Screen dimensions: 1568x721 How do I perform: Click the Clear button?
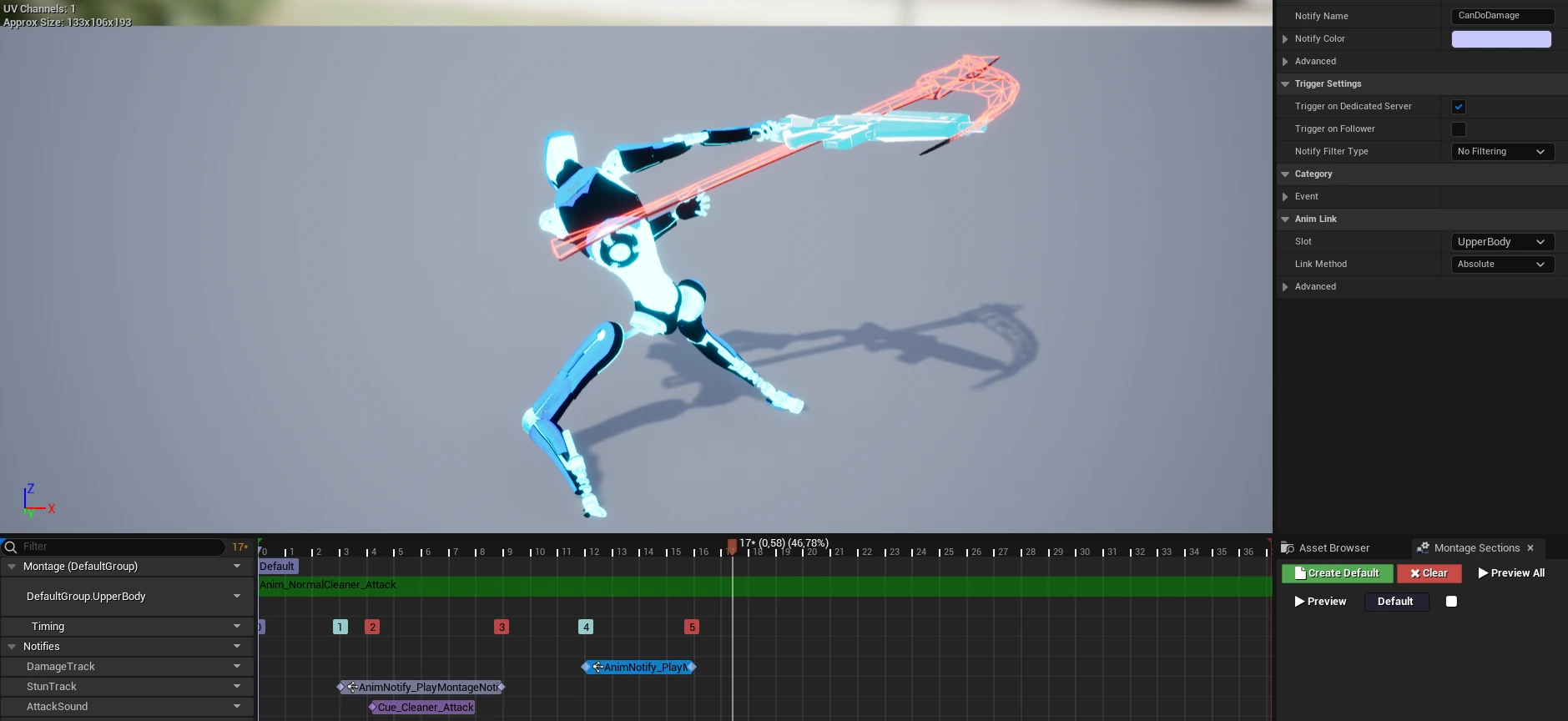tap(1429, 573)
